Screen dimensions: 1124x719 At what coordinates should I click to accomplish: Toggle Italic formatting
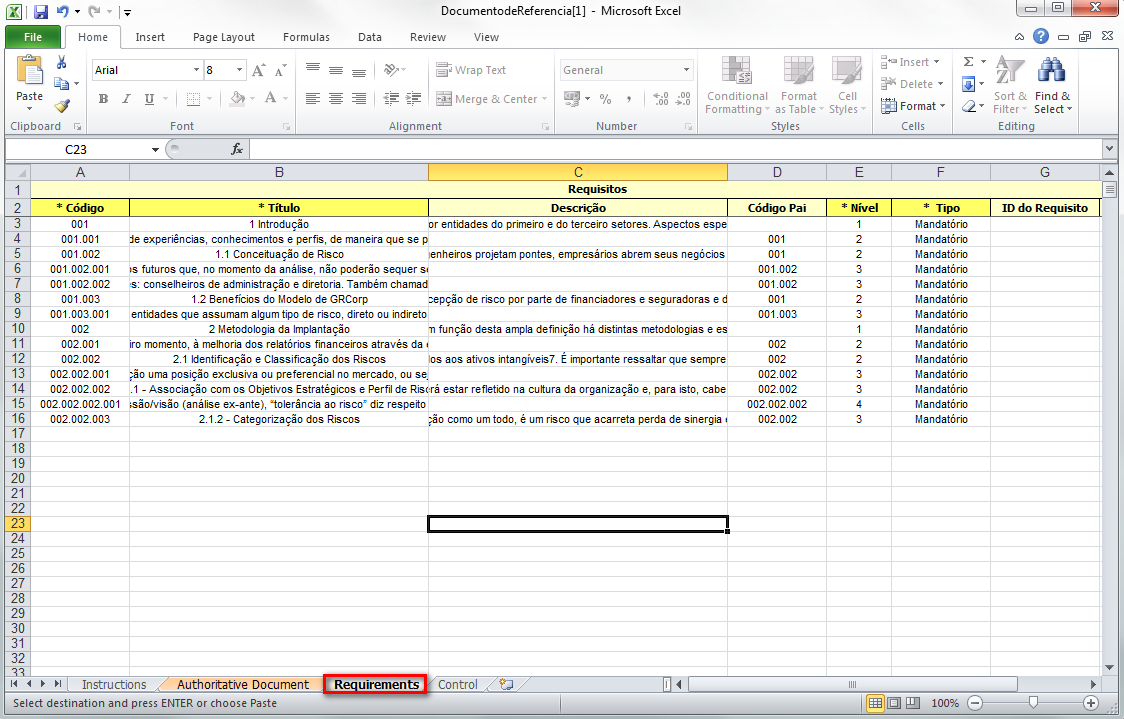(x=126, y=99)
